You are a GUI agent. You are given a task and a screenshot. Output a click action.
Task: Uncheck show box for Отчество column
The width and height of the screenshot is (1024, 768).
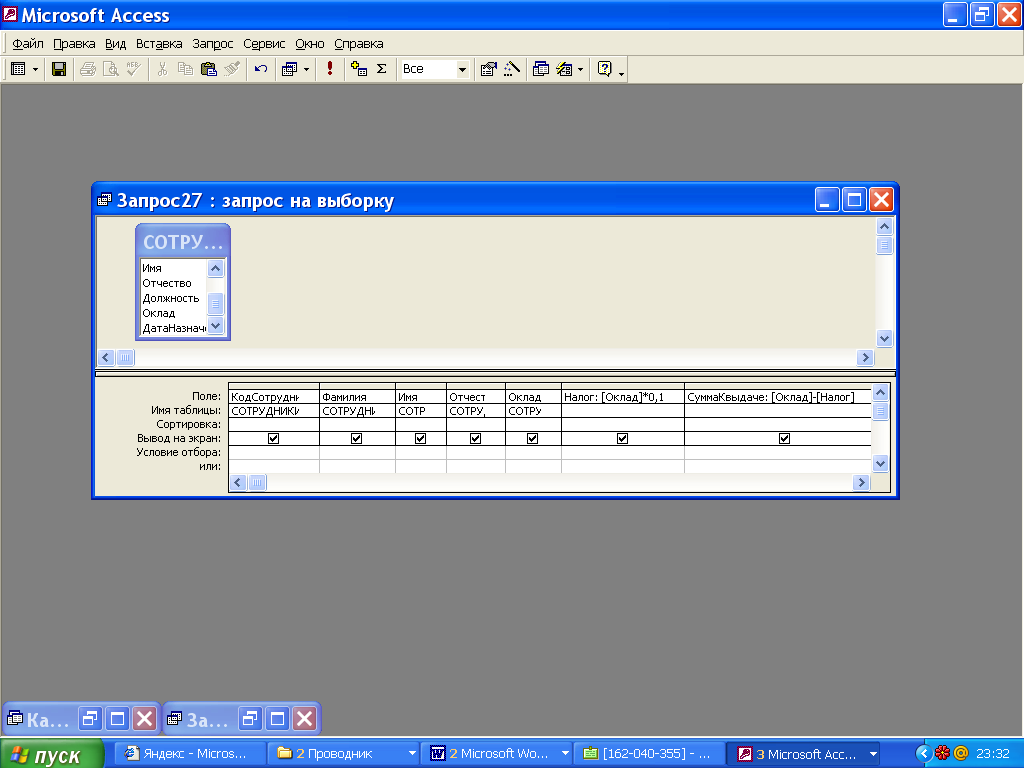coord(475,438)
